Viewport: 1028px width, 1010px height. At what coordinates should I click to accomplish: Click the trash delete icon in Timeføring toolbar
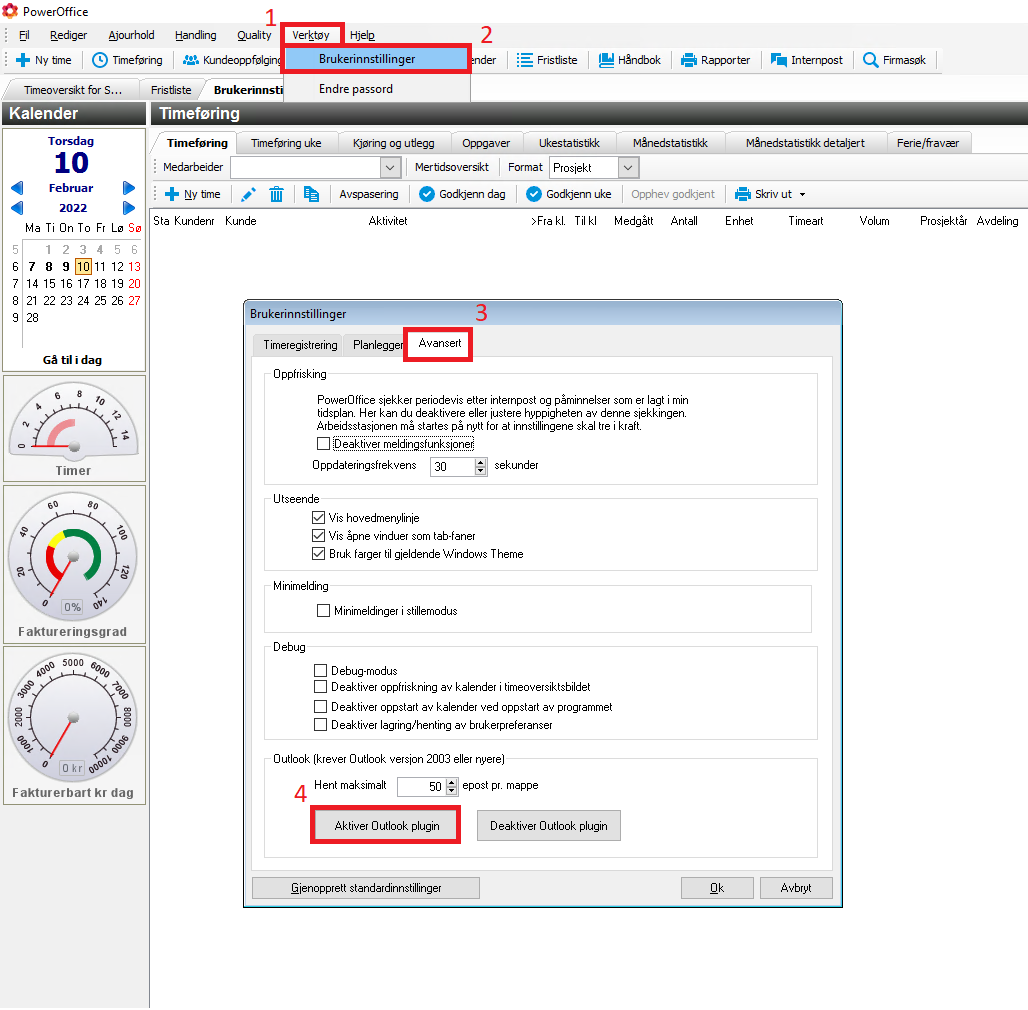pyautogui.click(x=277, y=194)
